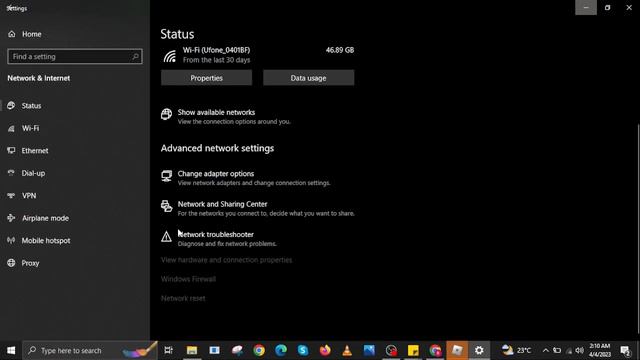Open View hardware and connection properties

click(x=227, y=260)
